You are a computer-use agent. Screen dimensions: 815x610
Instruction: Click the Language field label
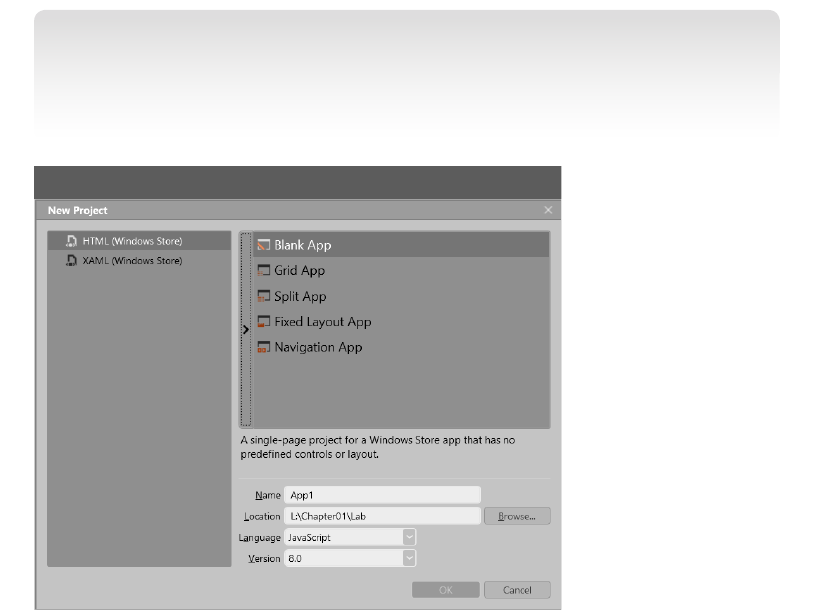pyautogui.click(x=259, y=538)
